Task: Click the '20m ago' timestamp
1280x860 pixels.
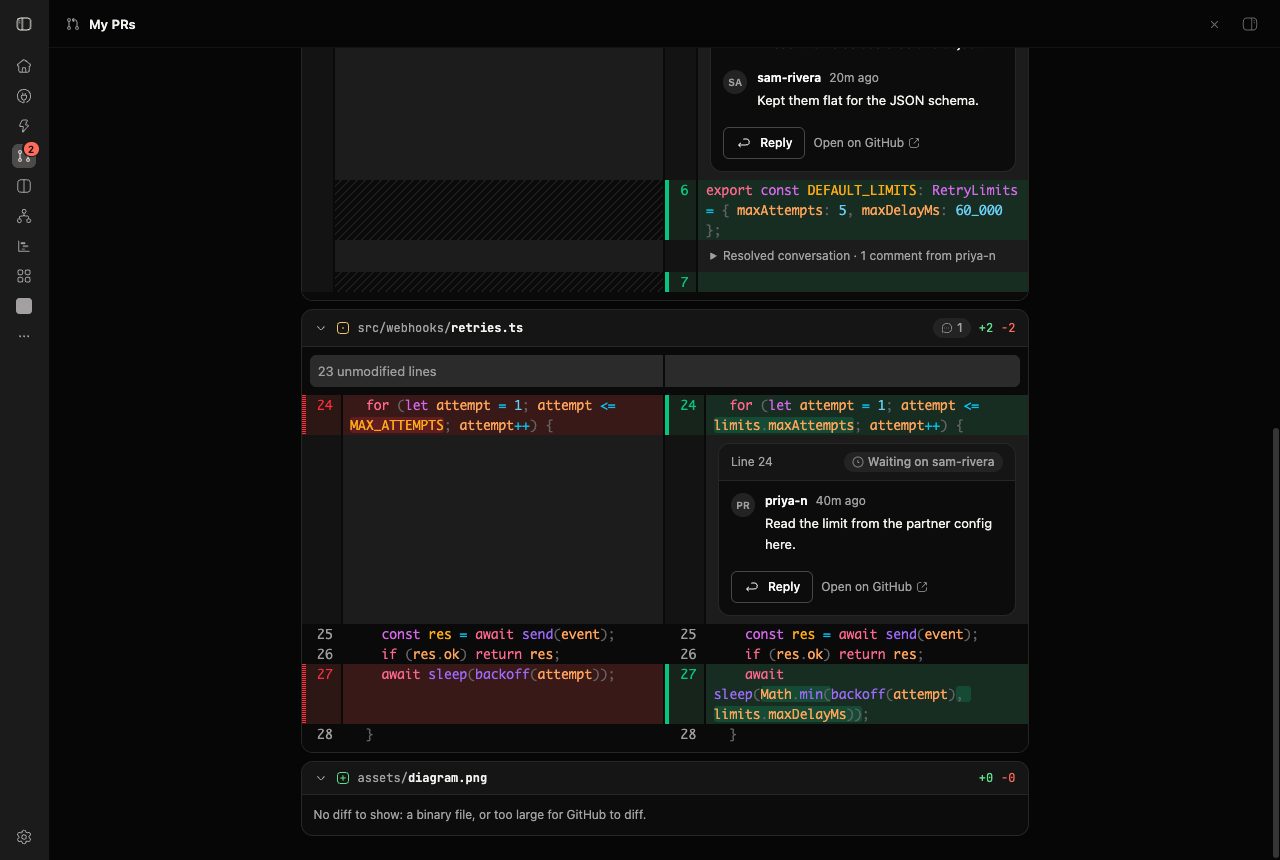Action: click(x=854, y=78)
